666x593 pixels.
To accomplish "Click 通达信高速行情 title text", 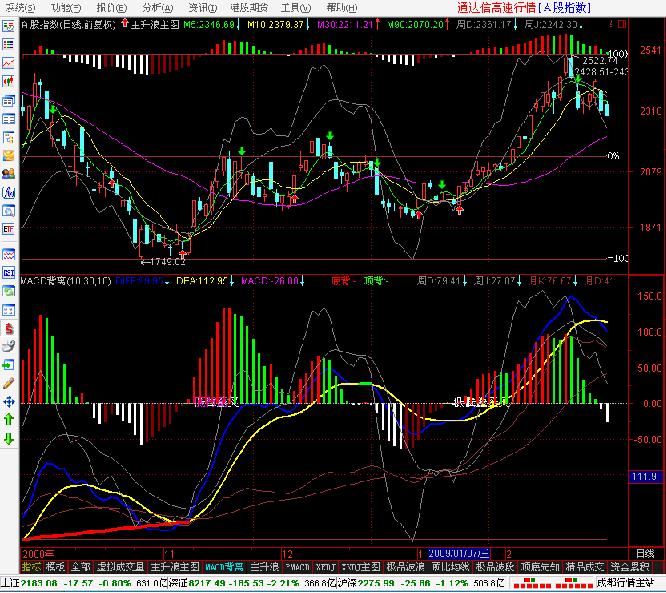I will 497,8.
